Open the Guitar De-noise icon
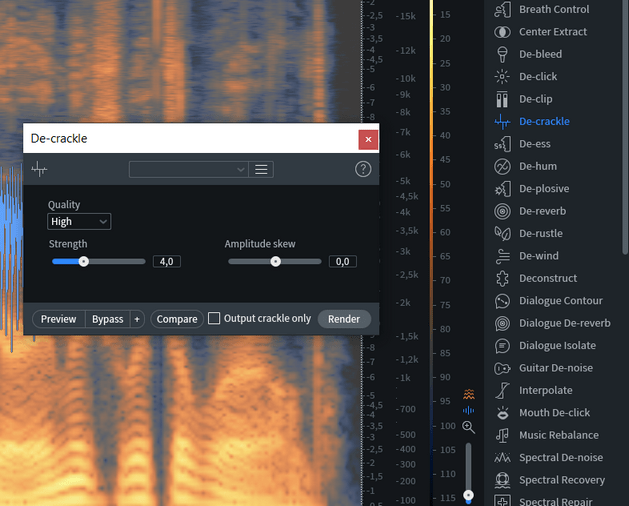This screenshot has height=506, width=629. (x=502, y=368)
